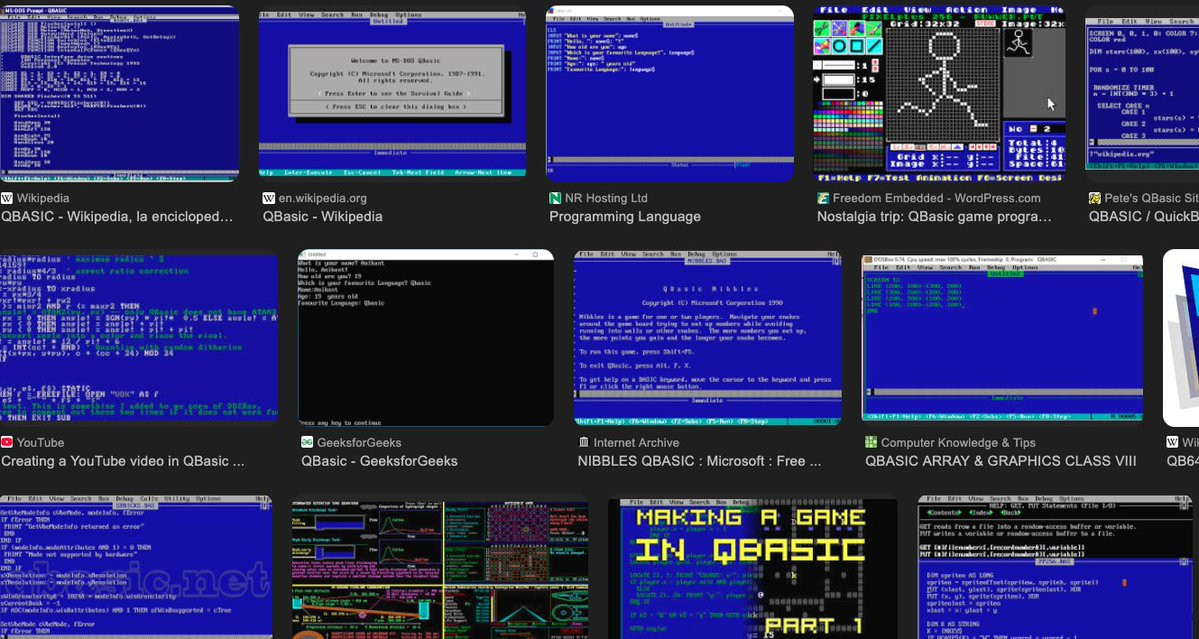Click 'Freedom Embedded - WordPress.com' source label
The width and height of the screenshot is (1199, 639).
tap(937, 198)
